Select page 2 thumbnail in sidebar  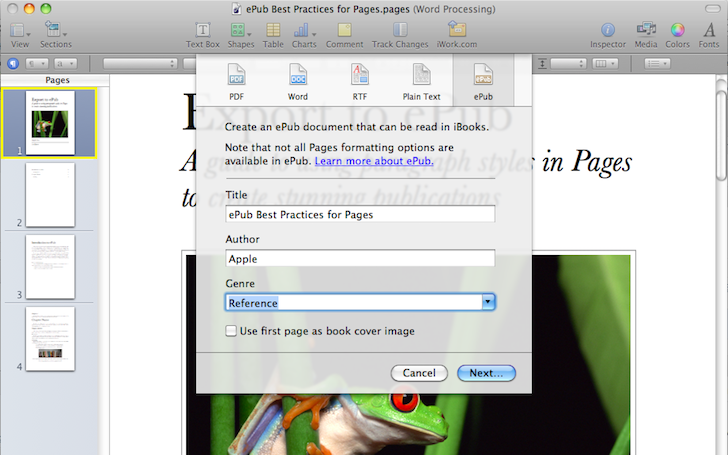pos(50,195)
